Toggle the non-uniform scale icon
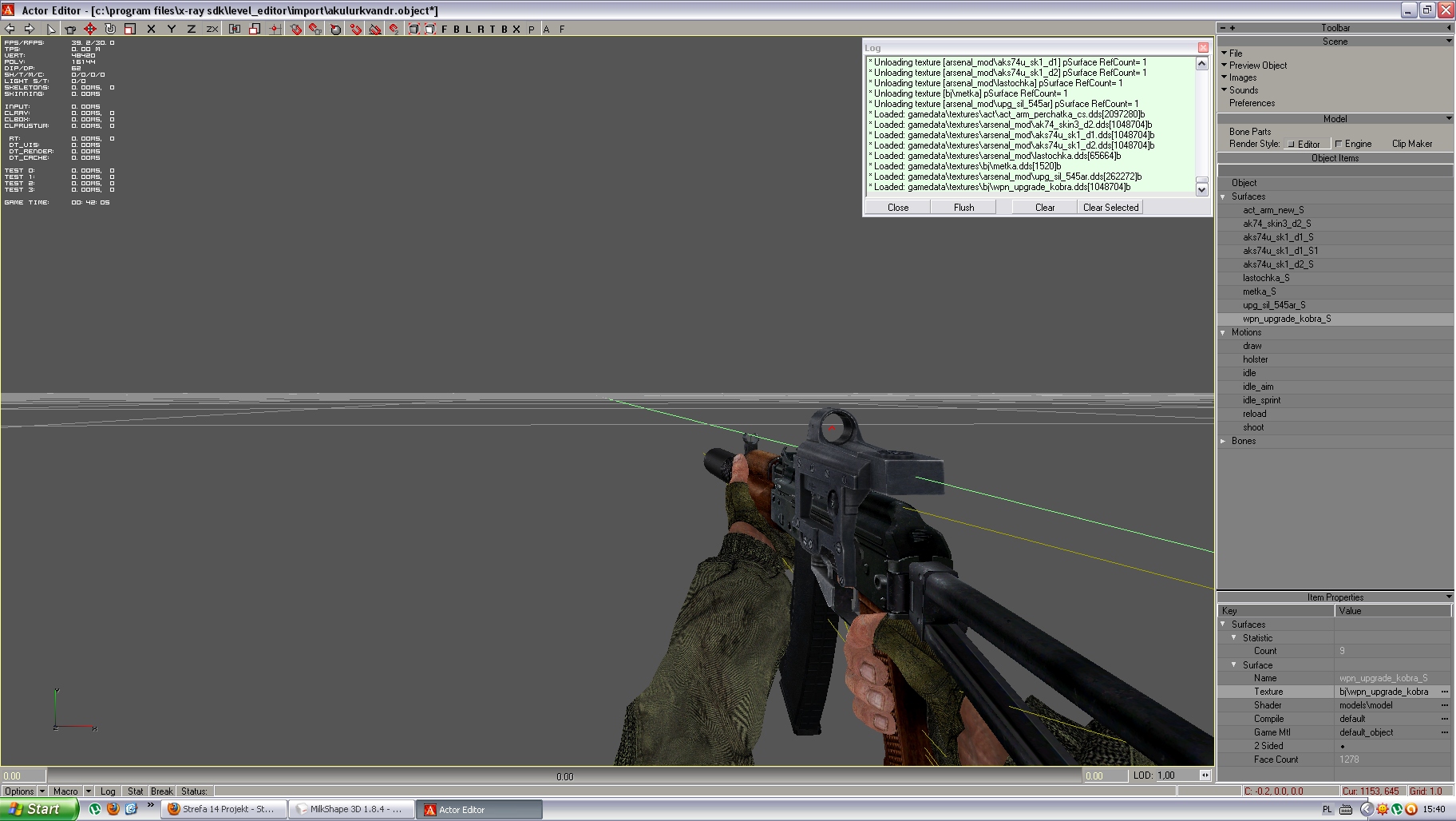The image size is (1456, 821). tap(255, 29)
